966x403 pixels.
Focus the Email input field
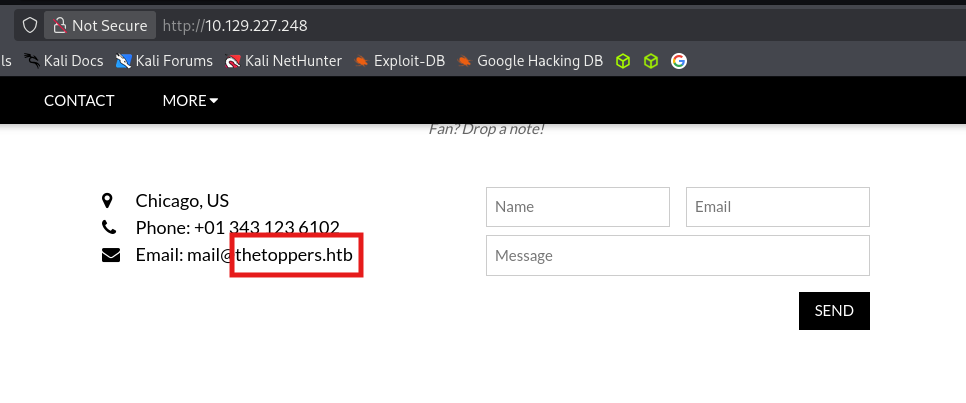(777, 207)
